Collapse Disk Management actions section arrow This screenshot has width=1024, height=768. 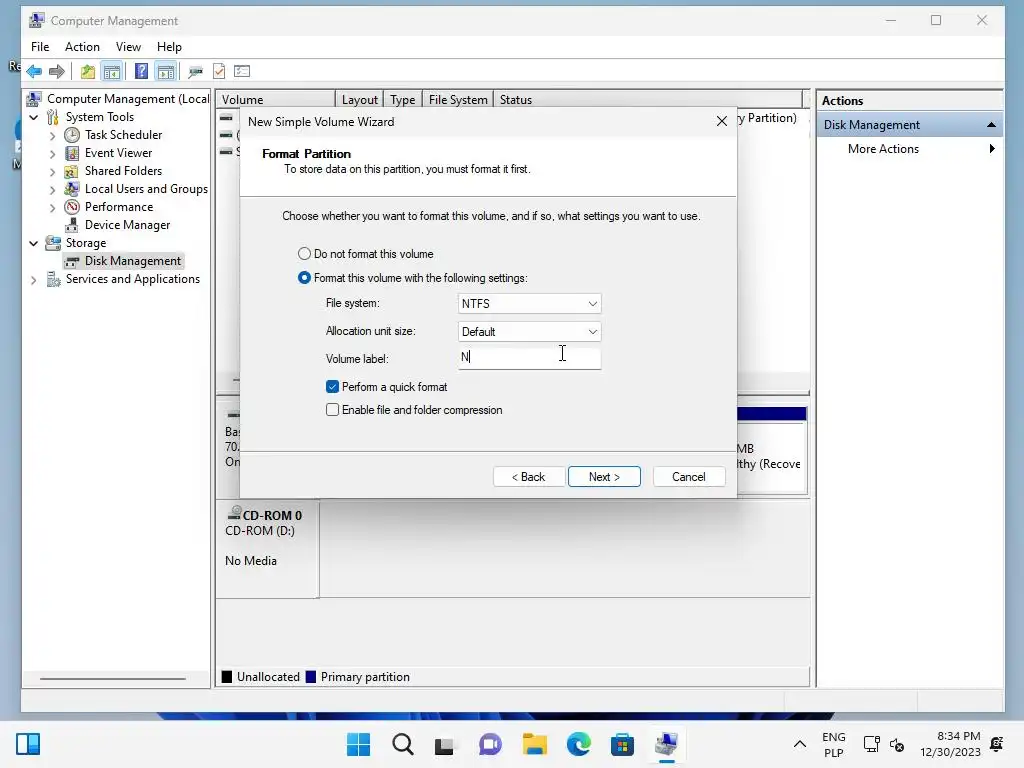[x=991, y=125]
